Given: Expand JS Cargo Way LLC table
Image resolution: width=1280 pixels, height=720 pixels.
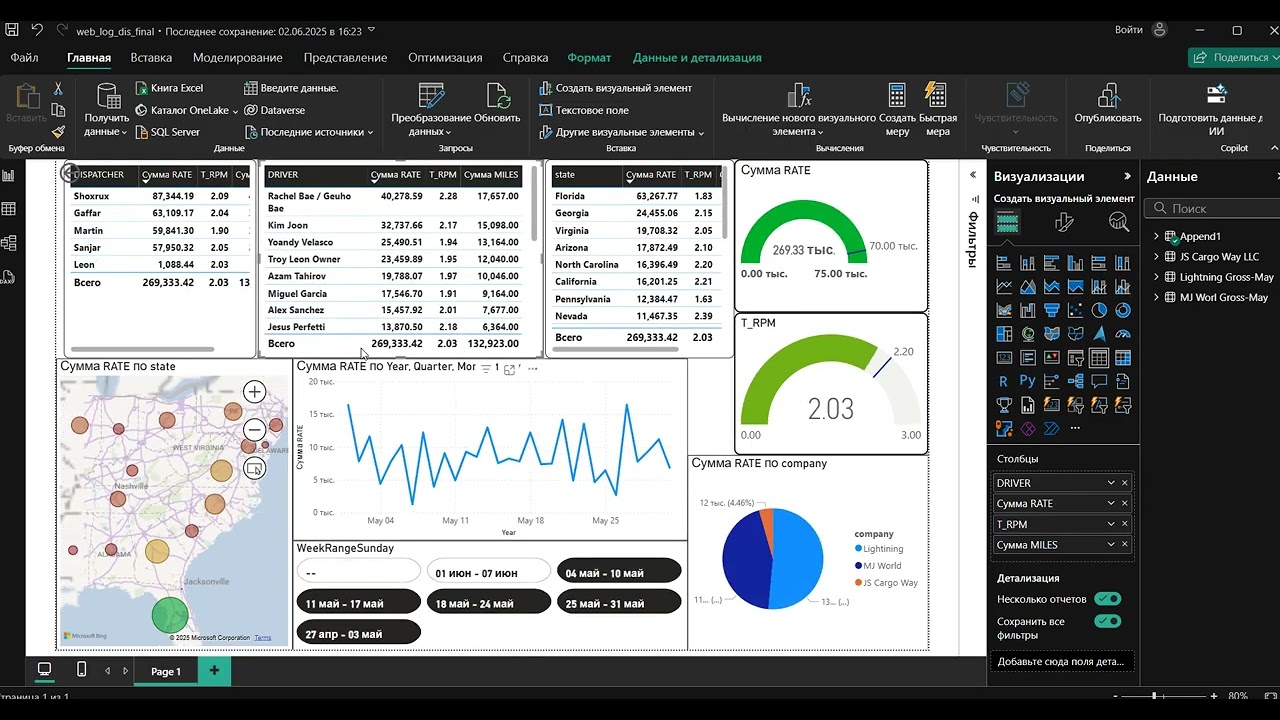Looking at the screenshot, I should point(1157,257).
